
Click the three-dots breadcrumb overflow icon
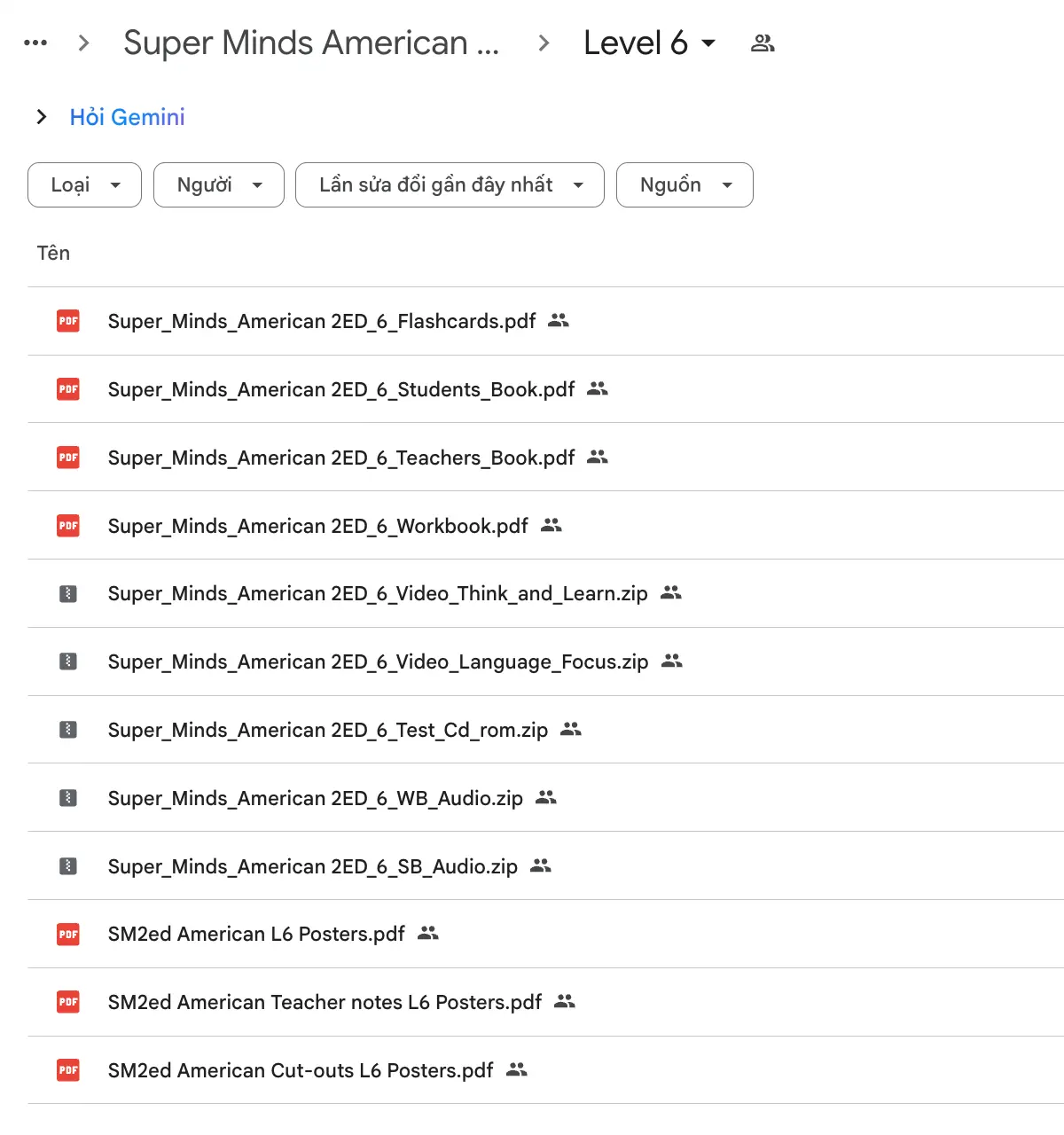[35, 43]
